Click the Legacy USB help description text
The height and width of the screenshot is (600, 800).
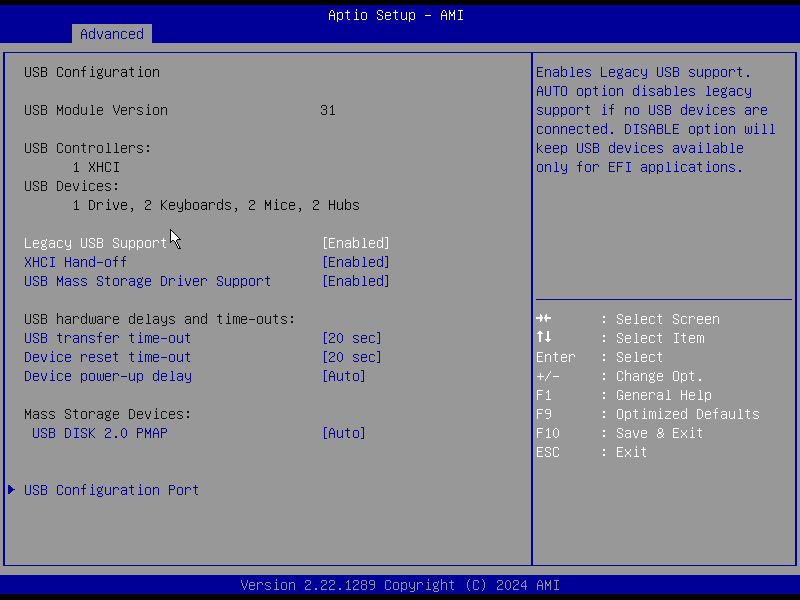tap(656, 120)
